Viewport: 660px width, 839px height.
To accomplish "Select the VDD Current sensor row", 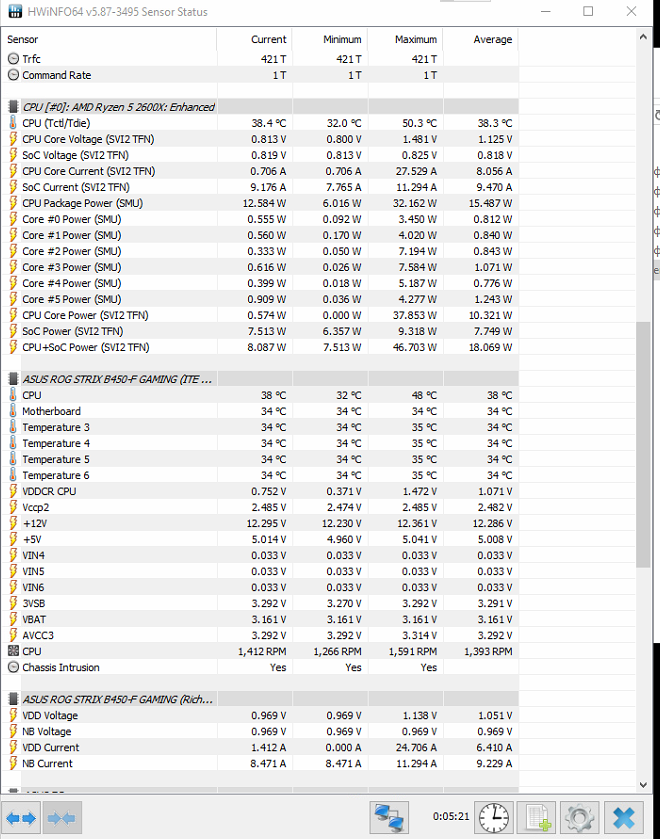I will click(x=260, y=747).
